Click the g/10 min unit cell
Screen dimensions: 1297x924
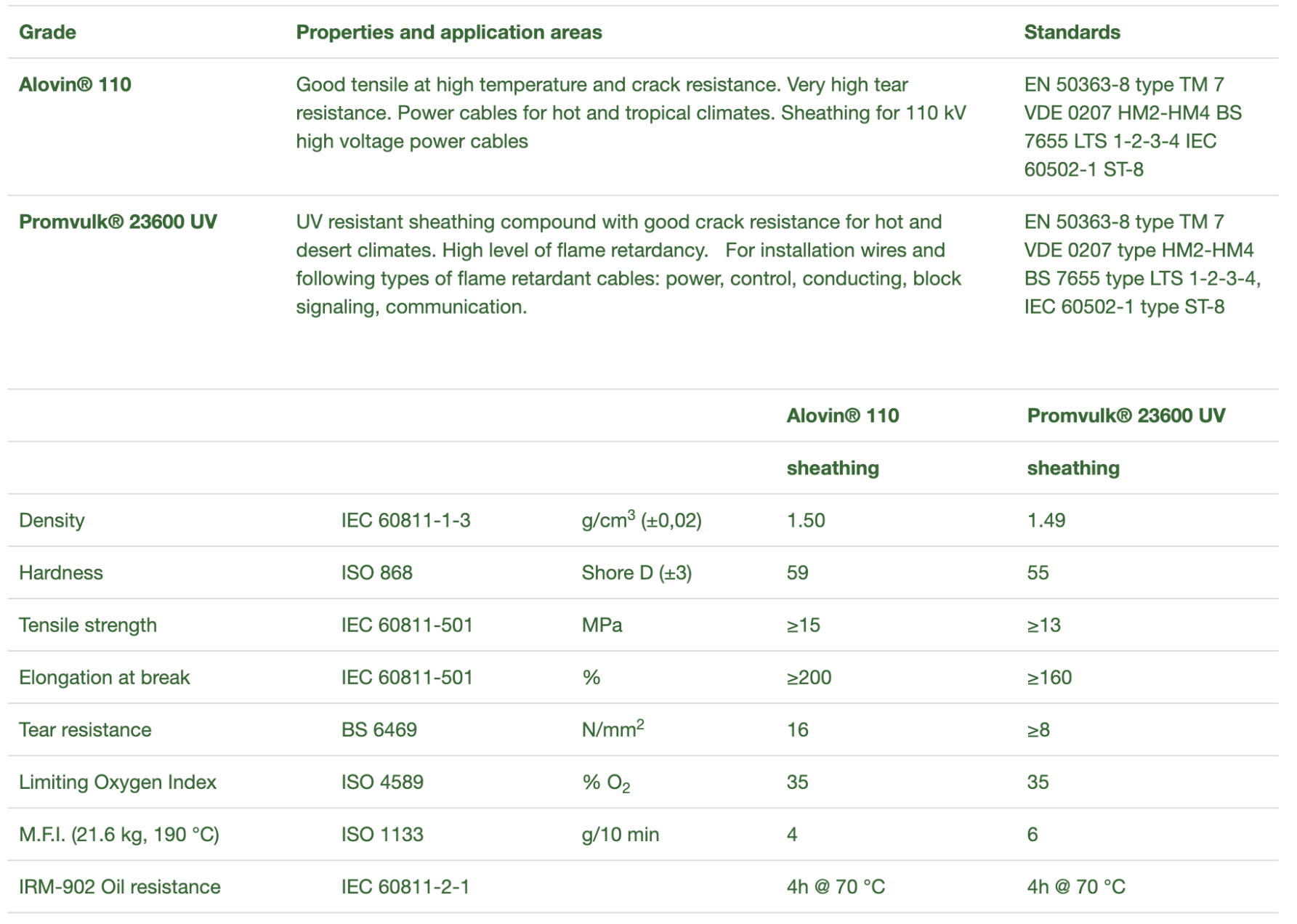620,835
